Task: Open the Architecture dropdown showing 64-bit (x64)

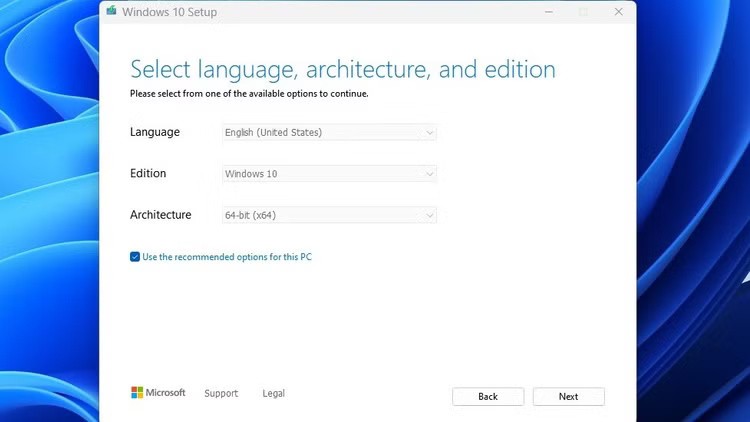Action: [328, 215]
